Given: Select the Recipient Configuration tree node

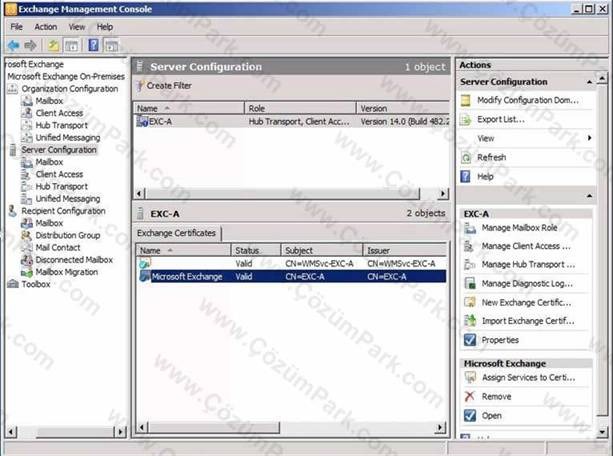Looking at the screenshot, I should pyautogui.click(x=63, y=211).
